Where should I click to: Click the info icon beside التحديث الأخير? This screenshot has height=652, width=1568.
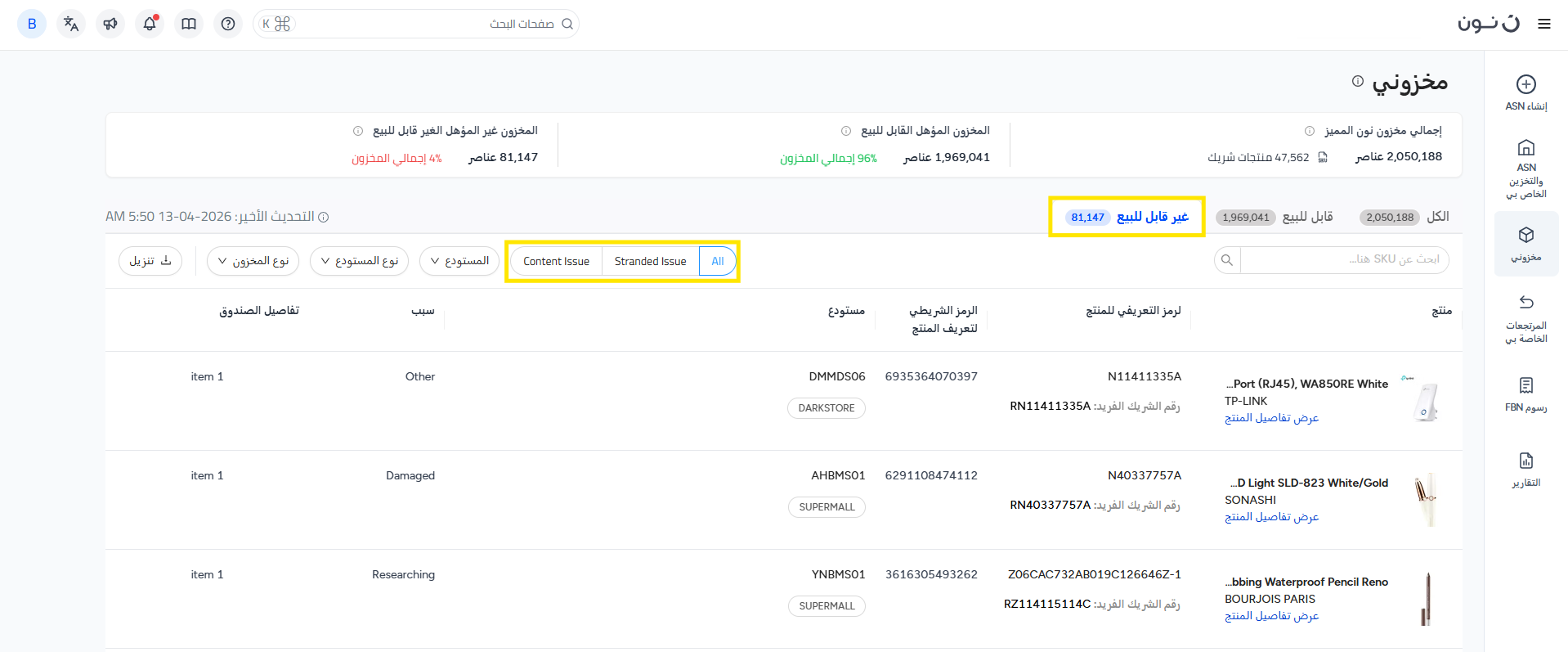pos(324,217)
